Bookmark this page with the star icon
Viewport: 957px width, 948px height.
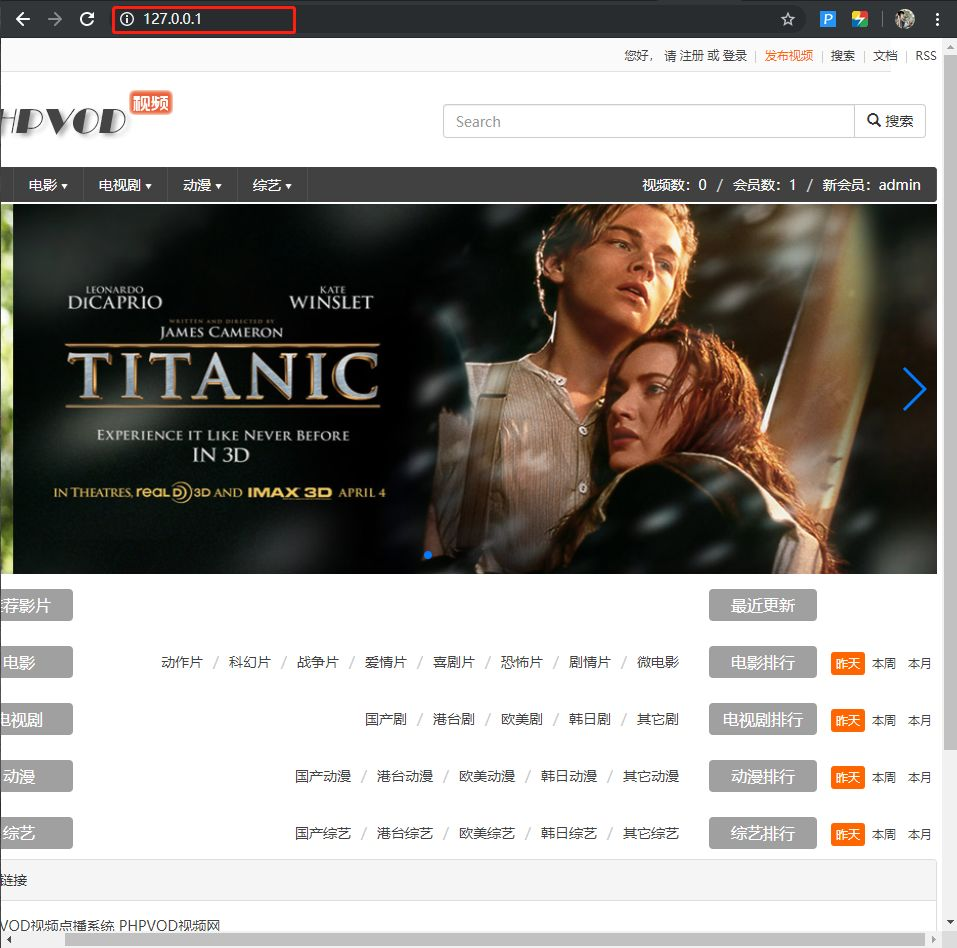pyautogui.click(x=788, y=19)
